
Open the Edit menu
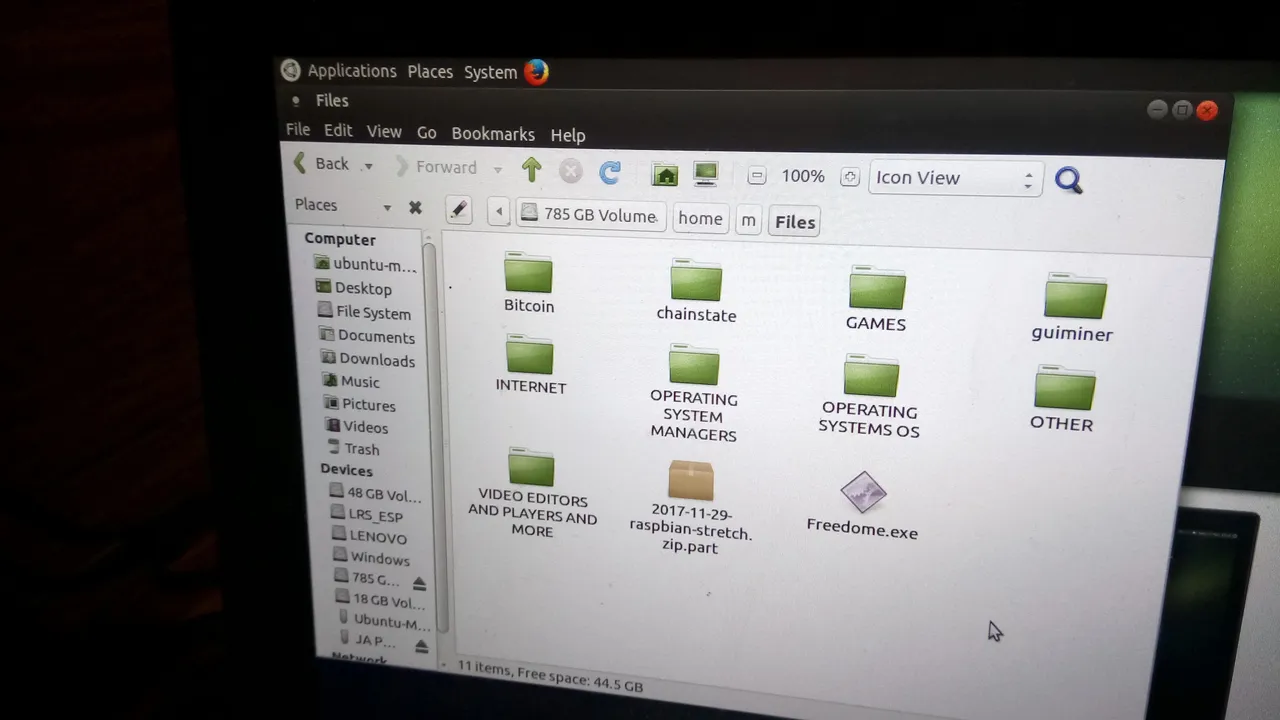pyautogui.click(x=338, y=131)
